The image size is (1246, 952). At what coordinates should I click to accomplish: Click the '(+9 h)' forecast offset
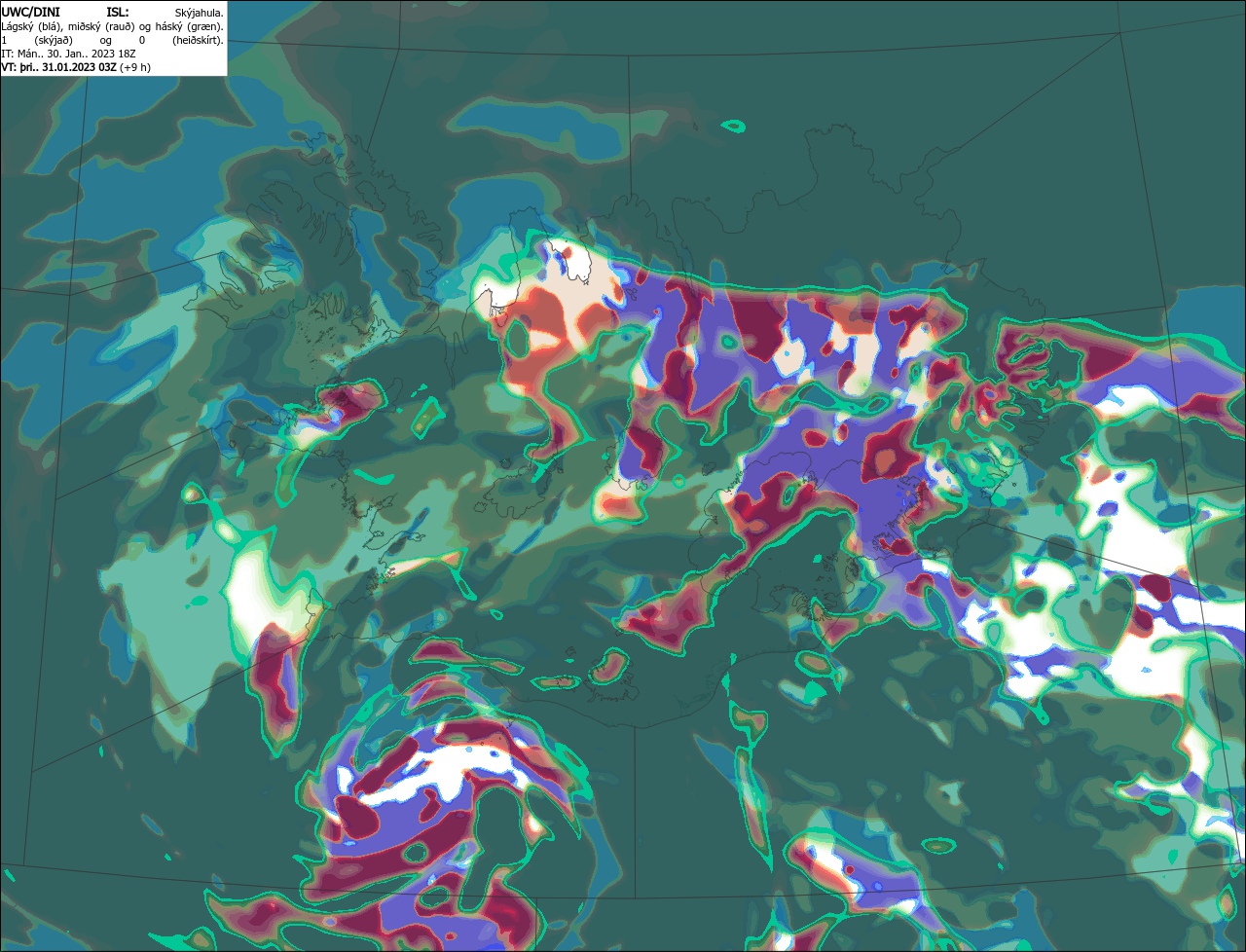[135, 67]
